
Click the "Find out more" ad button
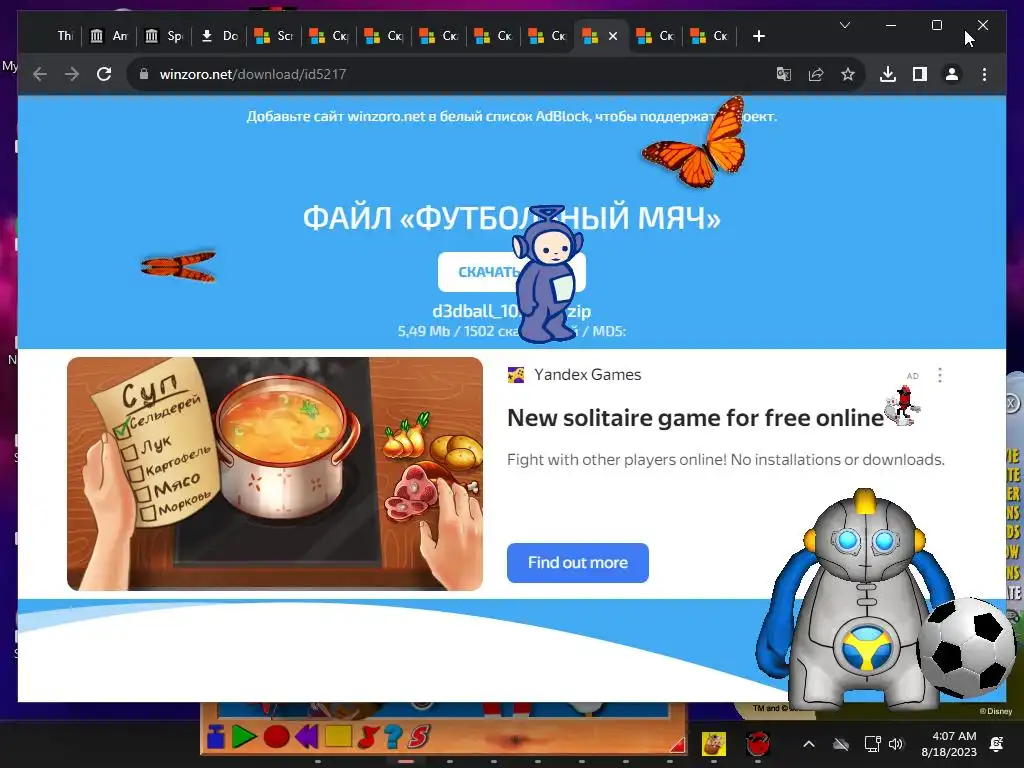pyautogui.click(x=577, y=563)
